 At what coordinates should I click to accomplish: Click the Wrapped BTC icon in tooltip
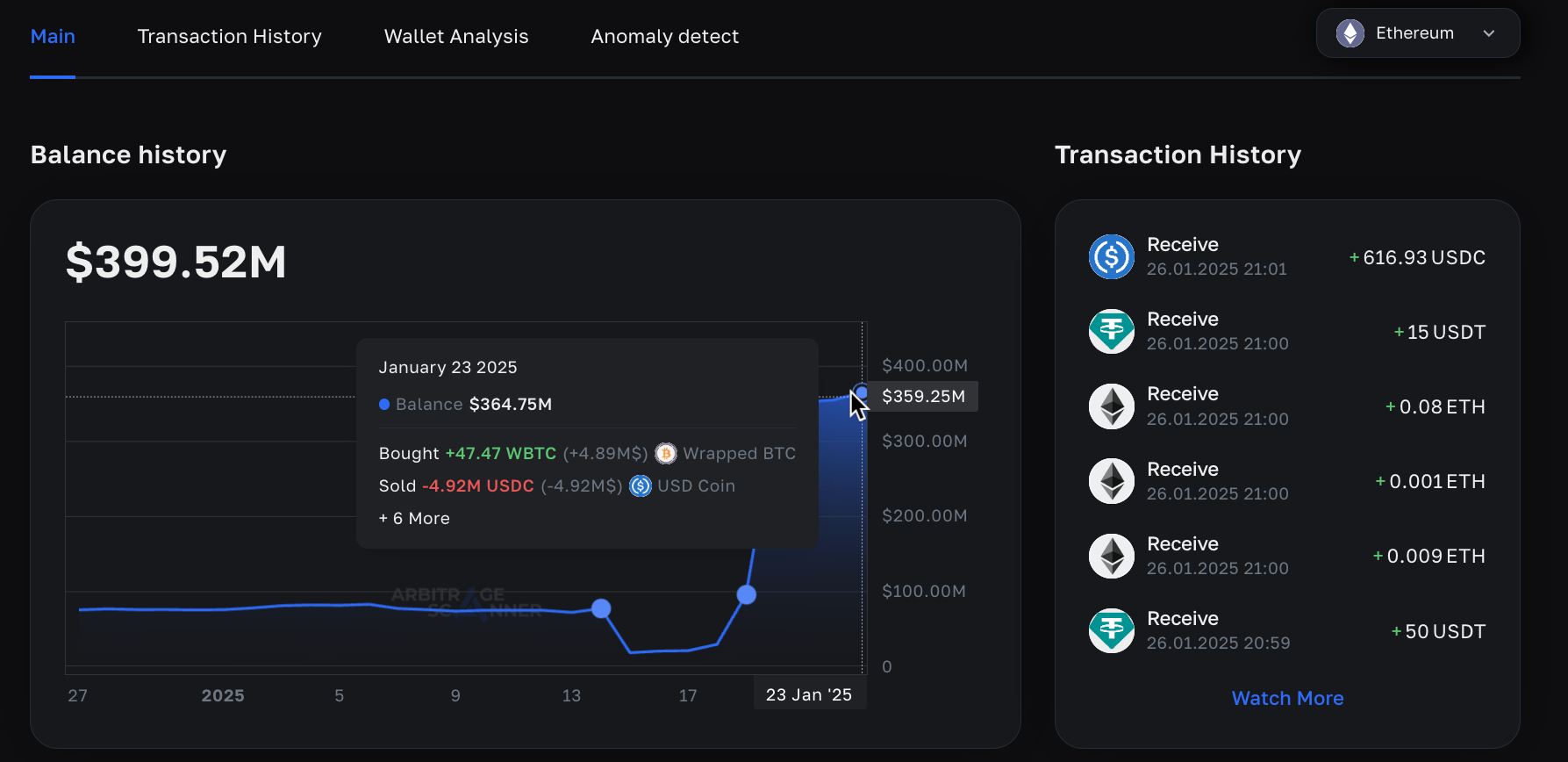pyautogui.click(x=666, y=453)
